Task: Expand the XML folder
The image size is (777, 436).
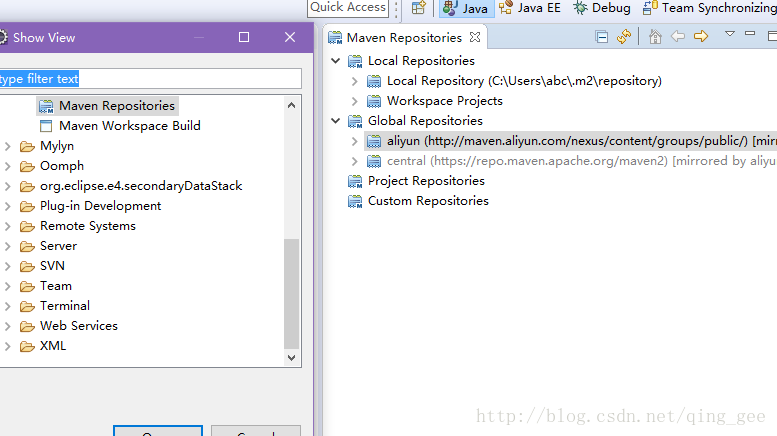Action: 7,346
